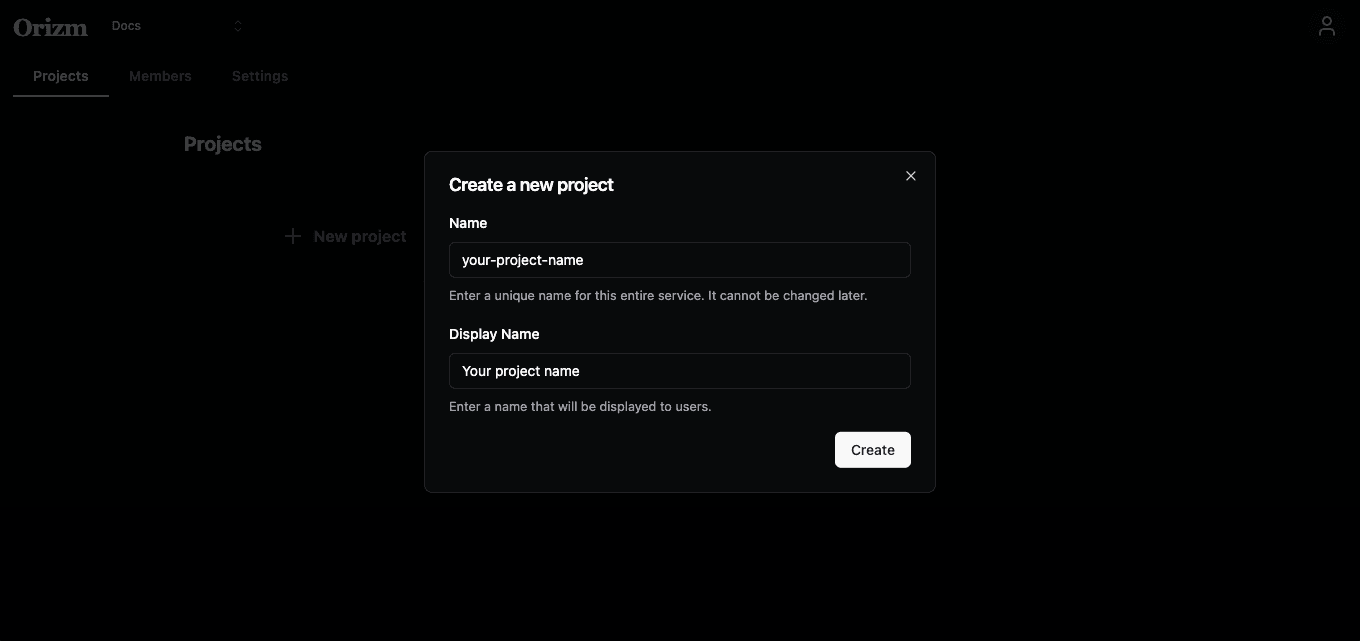Open the user profile icon

(x=1326, y=27)
